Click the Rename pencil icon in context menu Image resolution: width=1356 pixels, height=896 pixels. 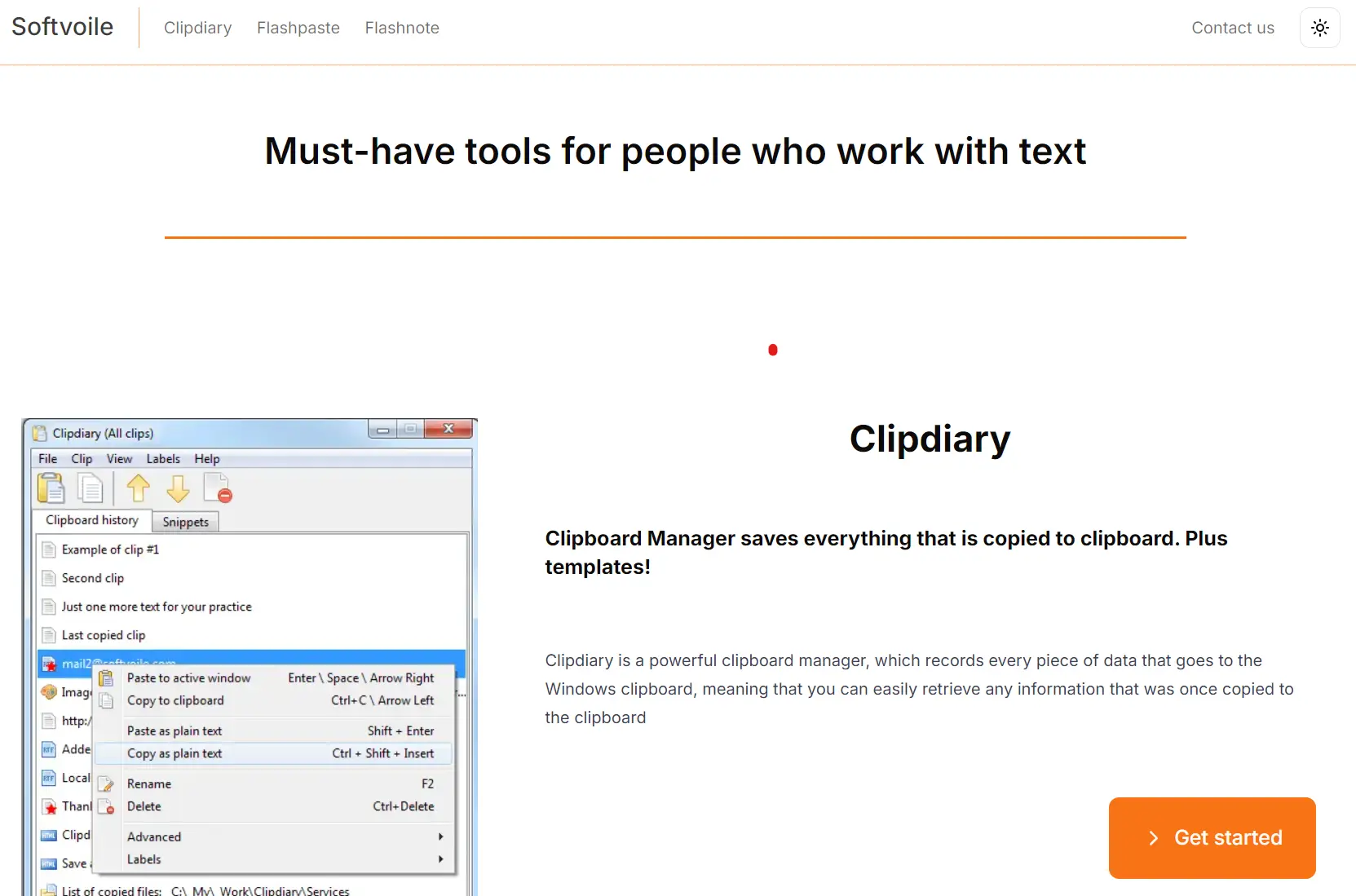tap(106, 784)
